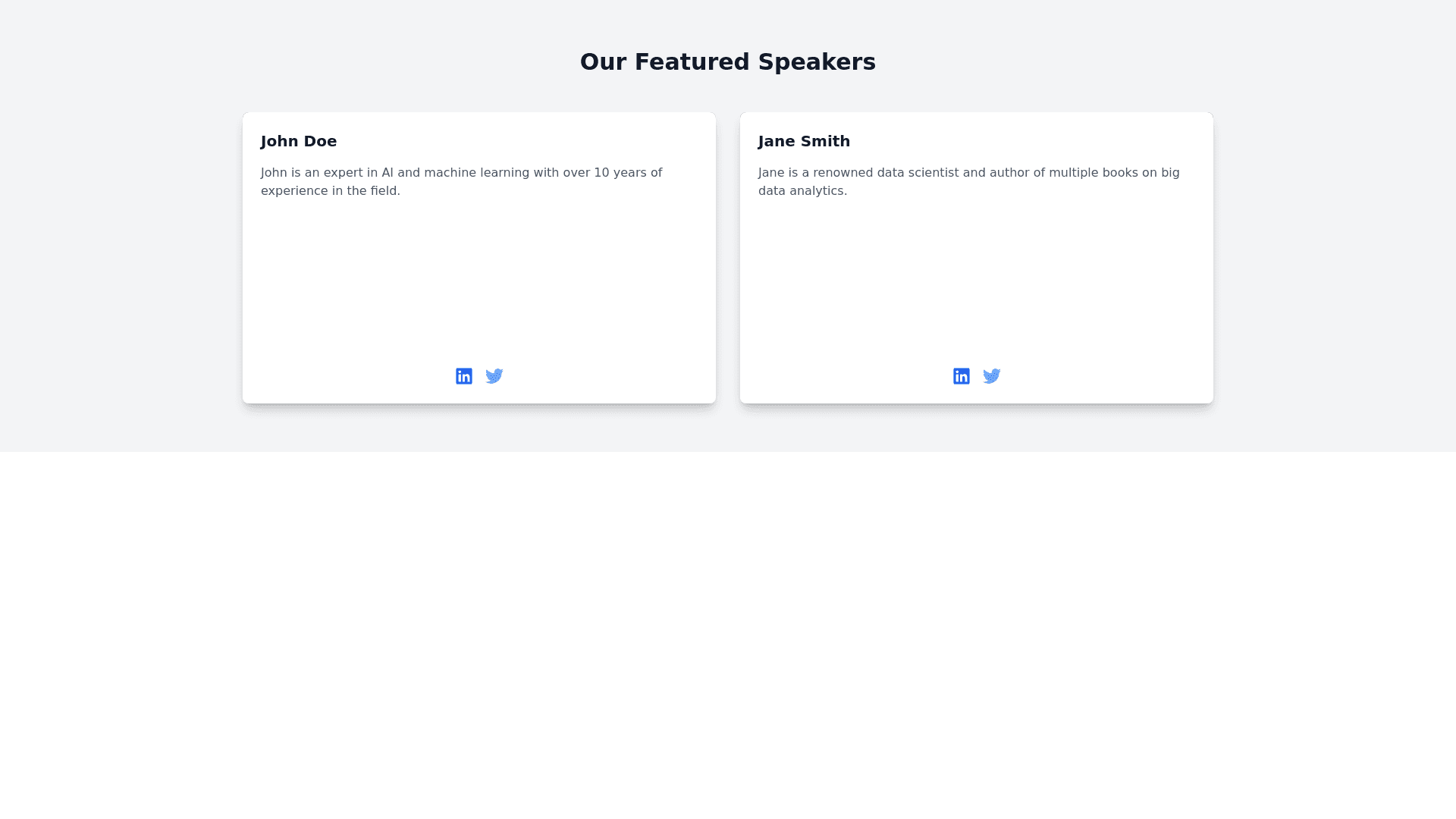This screenshot has height=819, width=1456.
Task: Click the gray margin right of Jane Smith's card
Action: pos(1335,258)
